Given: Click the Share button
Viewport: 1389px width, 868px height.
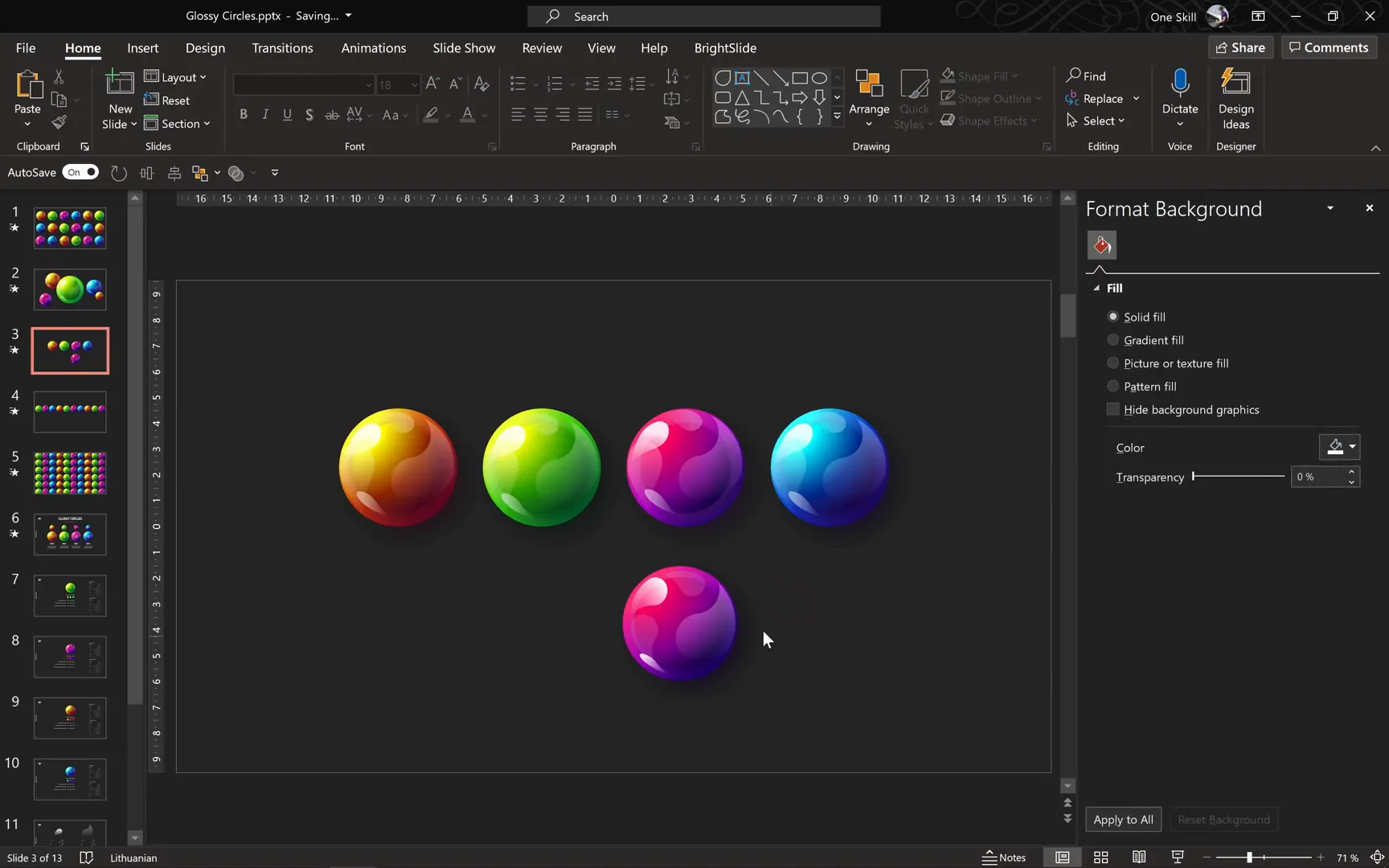Looking at the screenshot, I should coord(1240,47).
